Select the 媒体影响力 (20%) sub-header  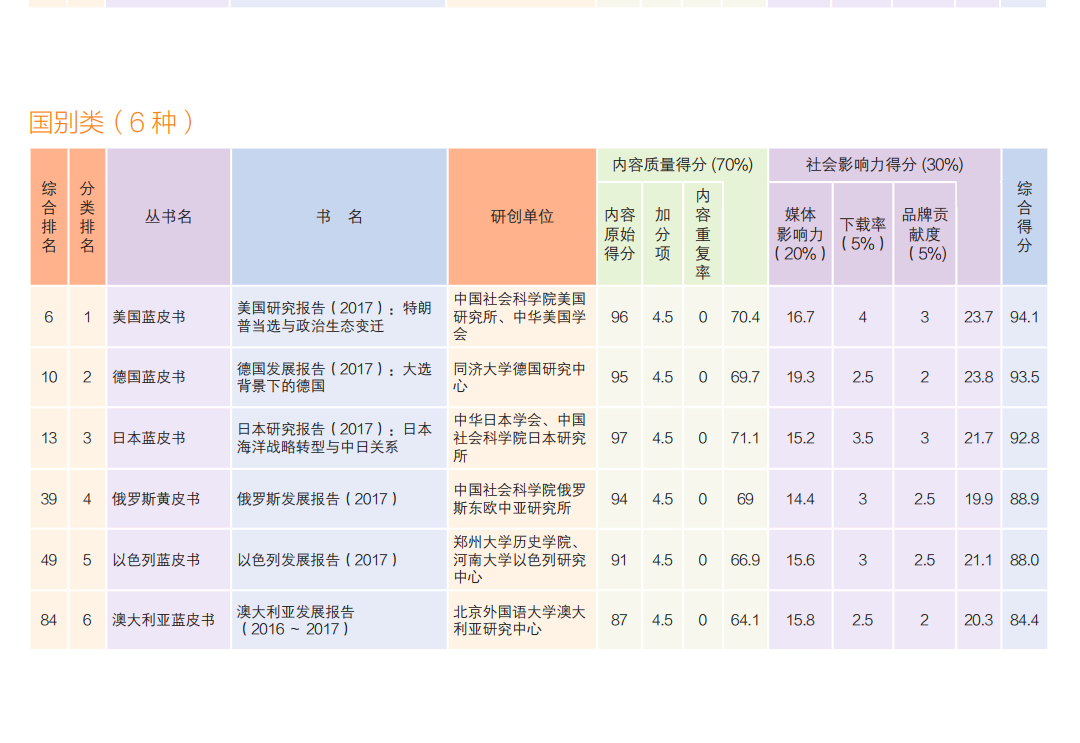click(x=800, y=233)
